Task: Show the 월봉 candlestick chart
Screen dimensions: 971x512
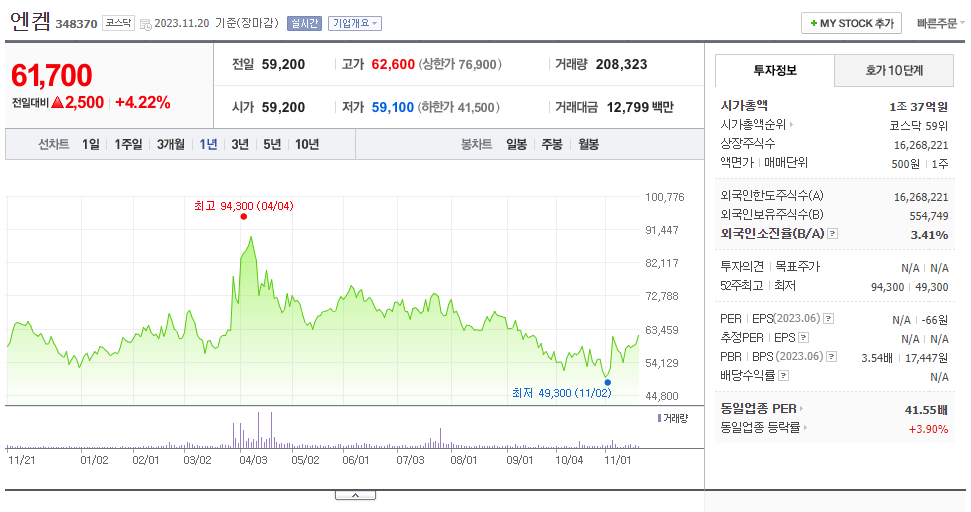Action: [588, 144]
